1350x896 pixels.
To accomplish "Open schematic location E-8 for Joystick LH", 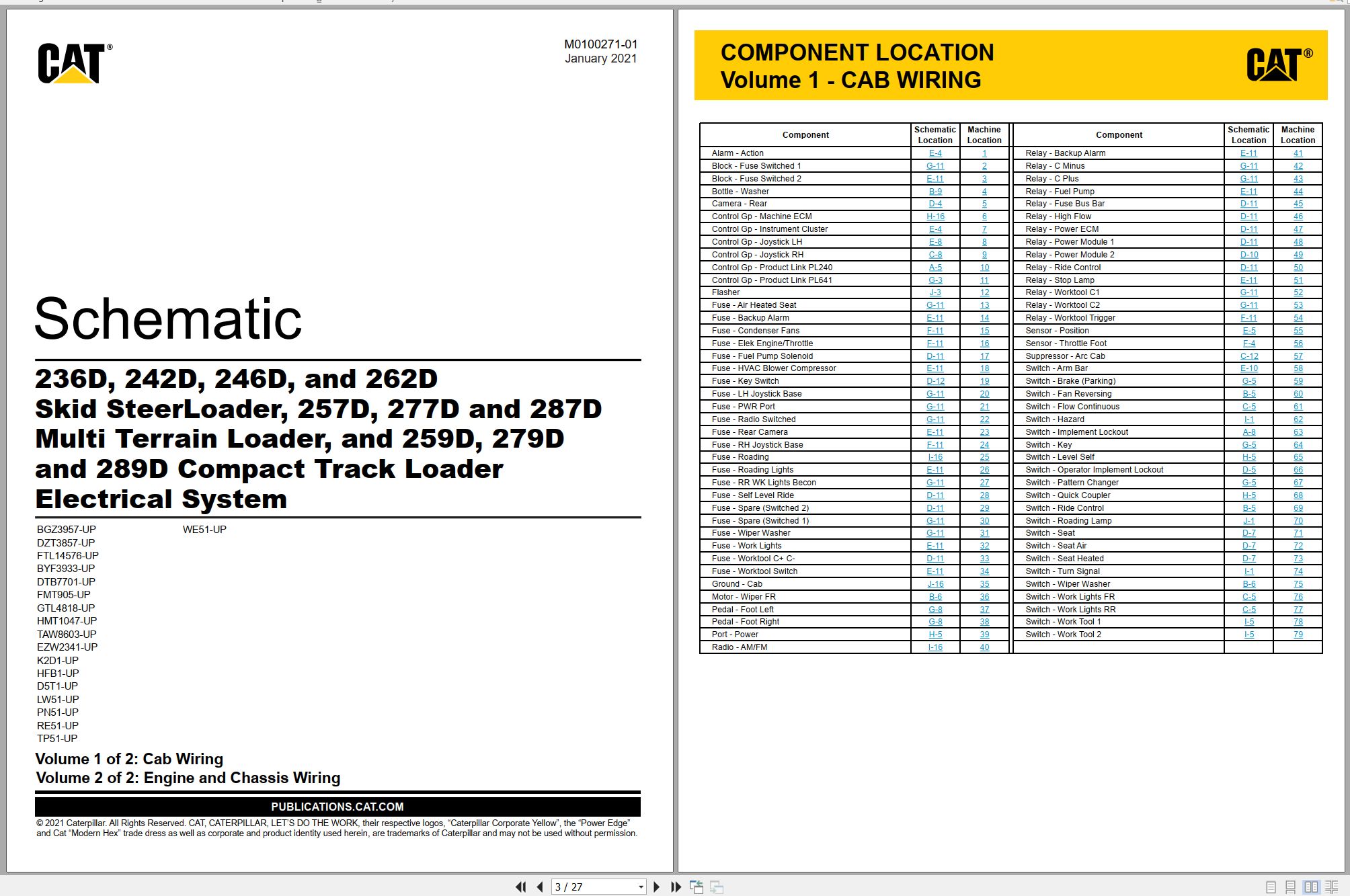I will tap(935, 242).
